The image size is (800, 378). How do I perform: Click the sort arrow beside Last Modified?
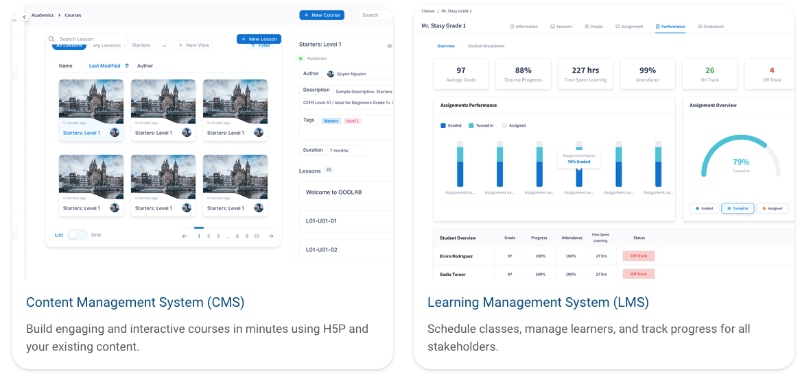click(127, 66)
